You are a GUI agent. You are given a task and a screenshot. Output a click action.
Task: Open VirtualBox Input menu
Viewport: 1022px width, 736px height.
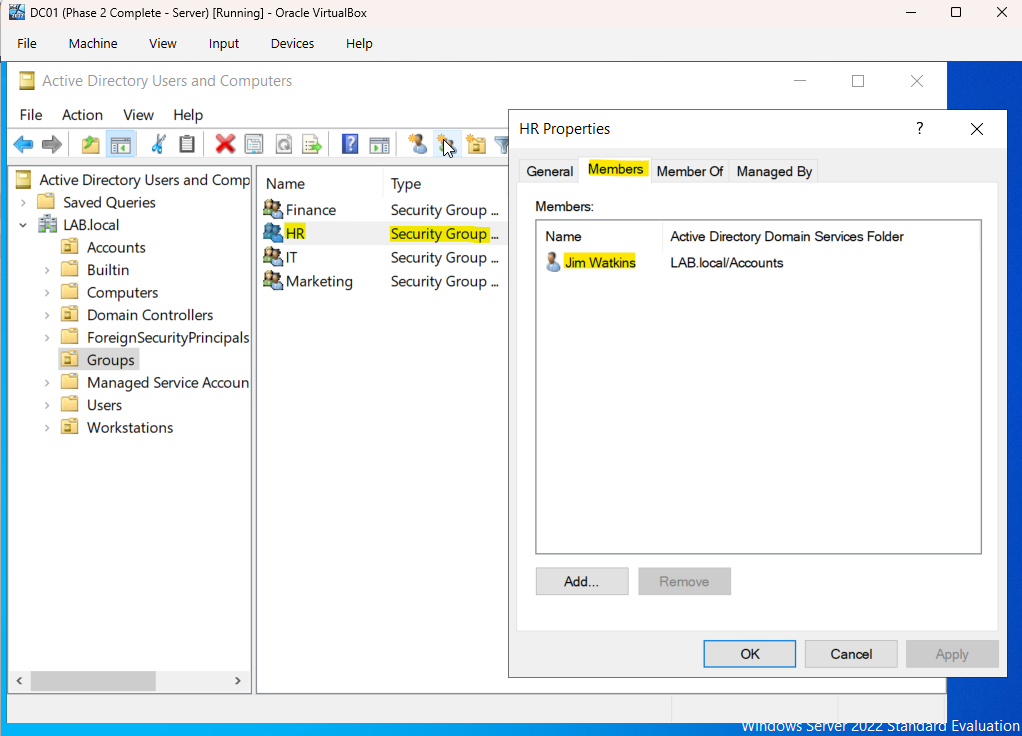(x=224, y=43)
